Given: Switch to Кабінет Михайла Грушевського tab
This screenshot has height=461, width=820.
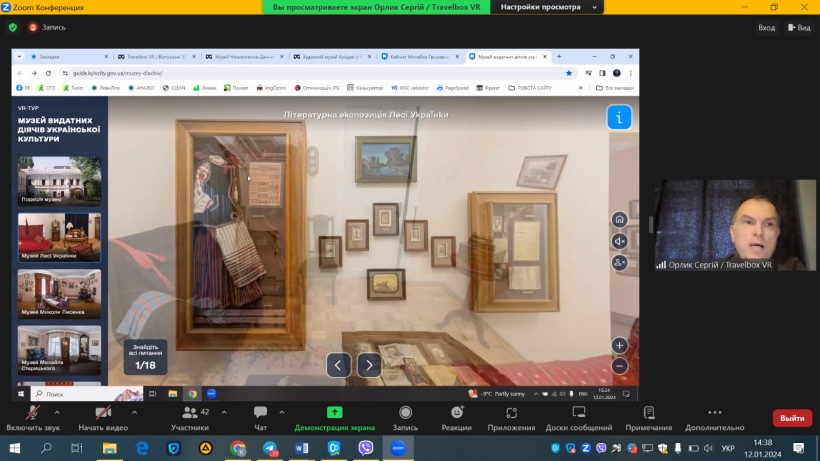Looking at the screenshot, I should coord(418,56).
